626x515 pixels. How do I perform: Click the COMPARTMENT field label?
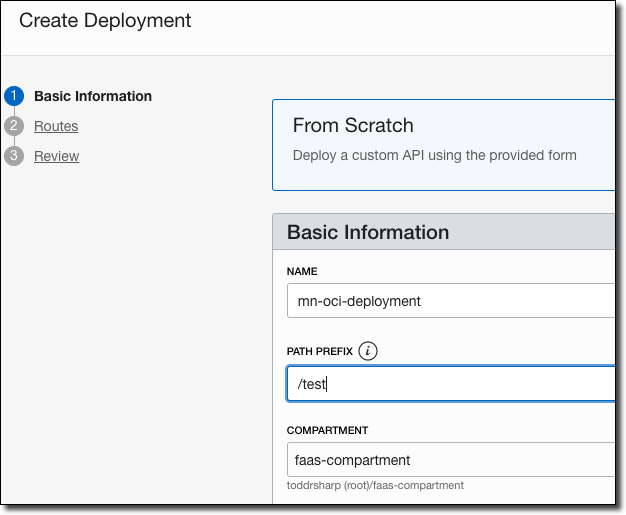[x=327, y=430]
